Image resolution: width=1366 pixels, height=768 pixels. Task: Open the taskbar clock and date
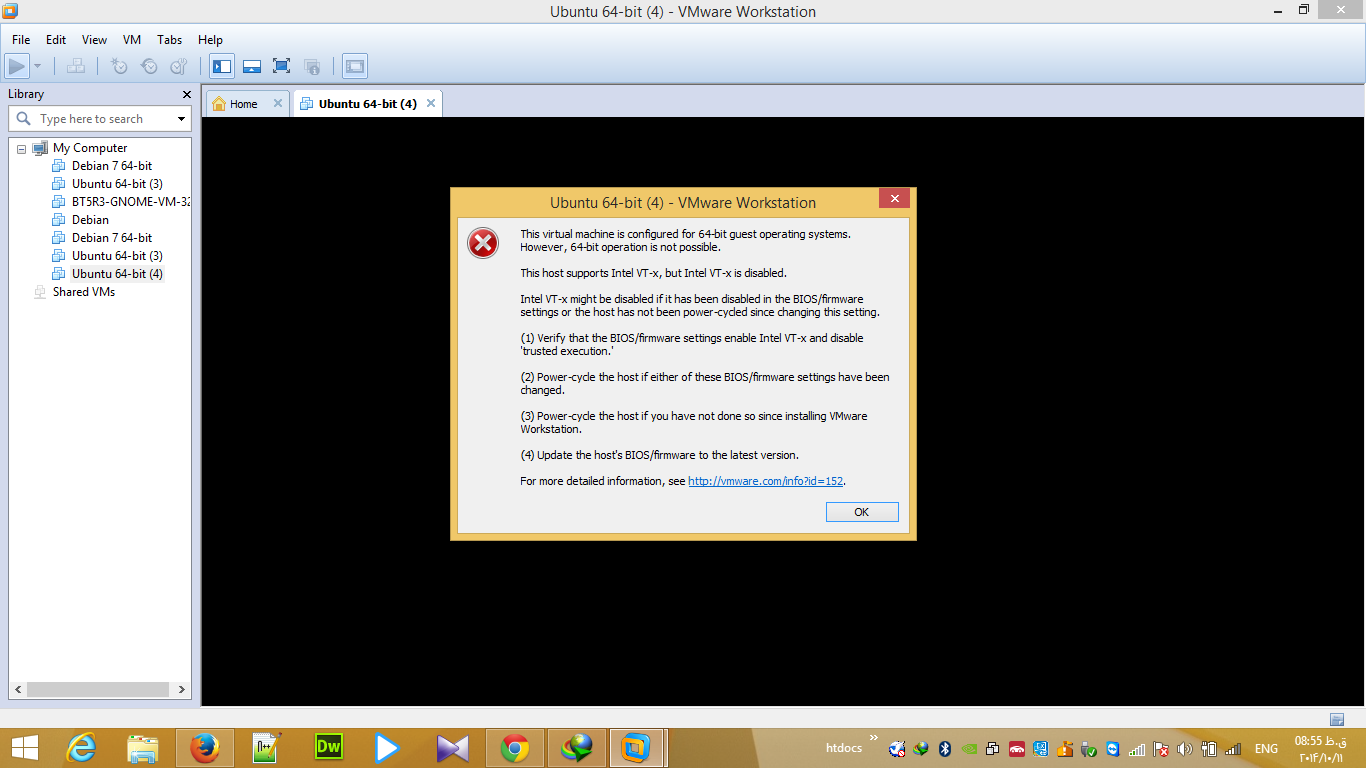tap(1321, 748)
